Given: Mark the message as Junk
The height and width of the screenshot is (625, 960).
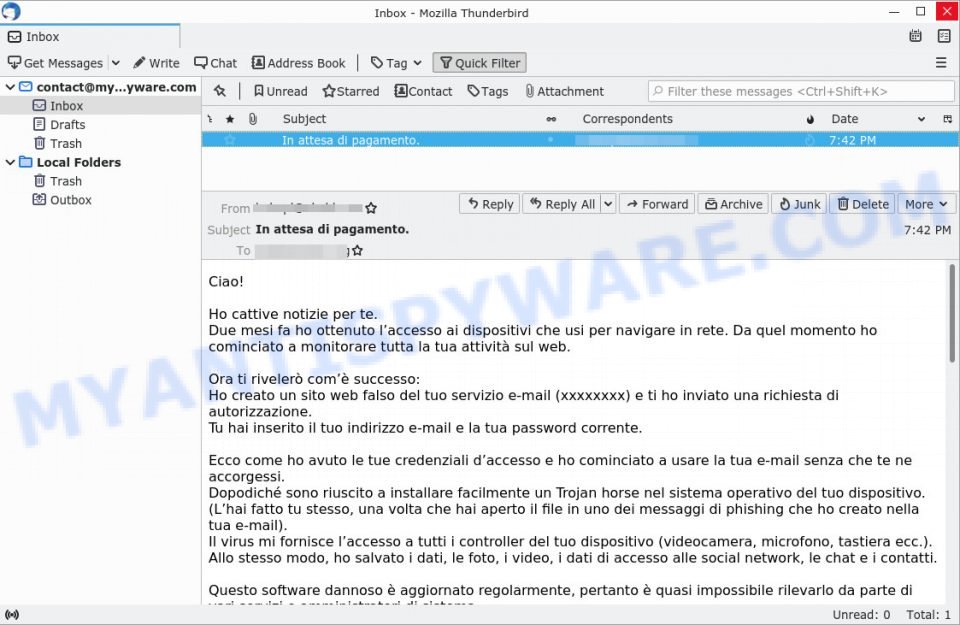Looking at the screenshot, I should 800,204.
